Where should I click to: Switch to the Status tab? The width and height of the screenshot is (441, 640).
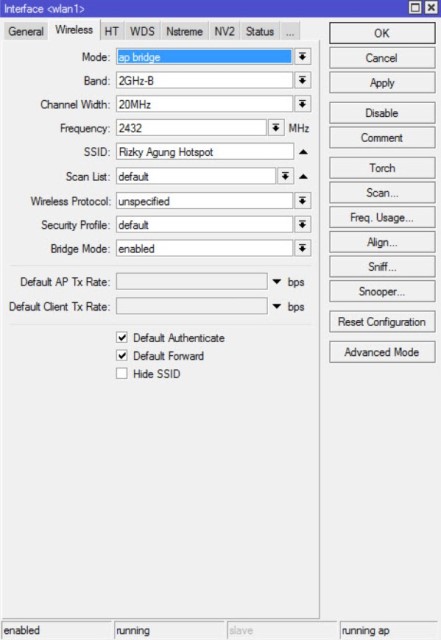(x=260, y=31)
